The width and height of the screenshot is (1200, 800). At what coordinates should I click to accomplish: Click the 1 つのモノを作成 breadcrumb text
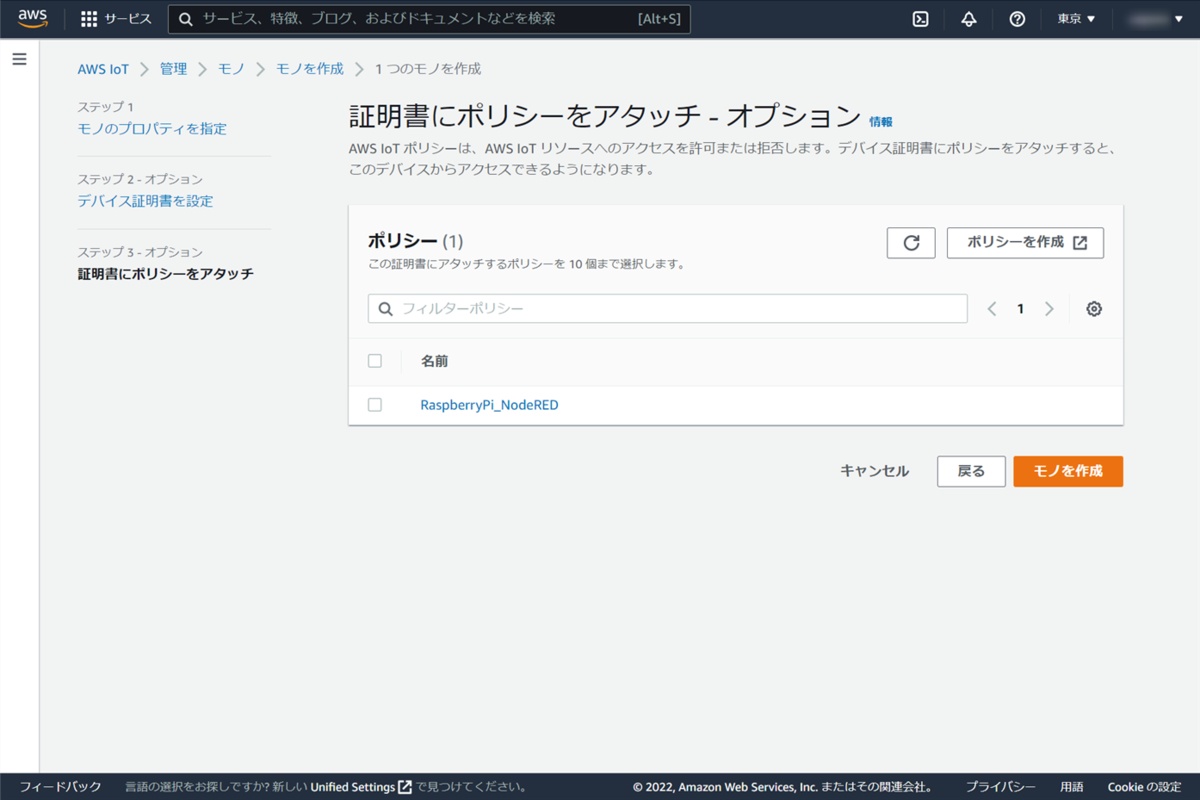428,69
